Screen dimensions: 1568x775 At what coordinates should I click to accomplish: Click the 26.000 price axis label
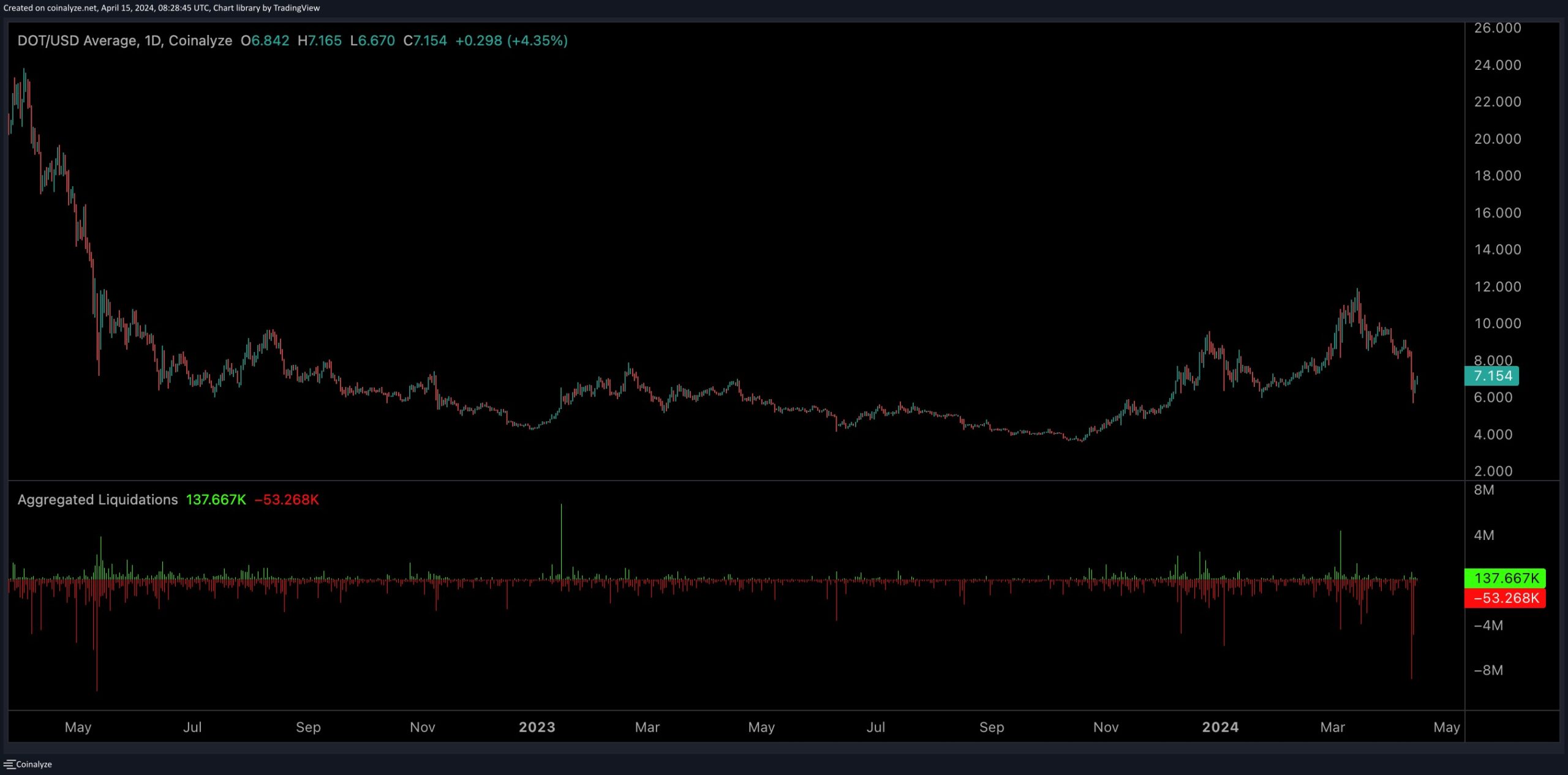pos(1498,28)
